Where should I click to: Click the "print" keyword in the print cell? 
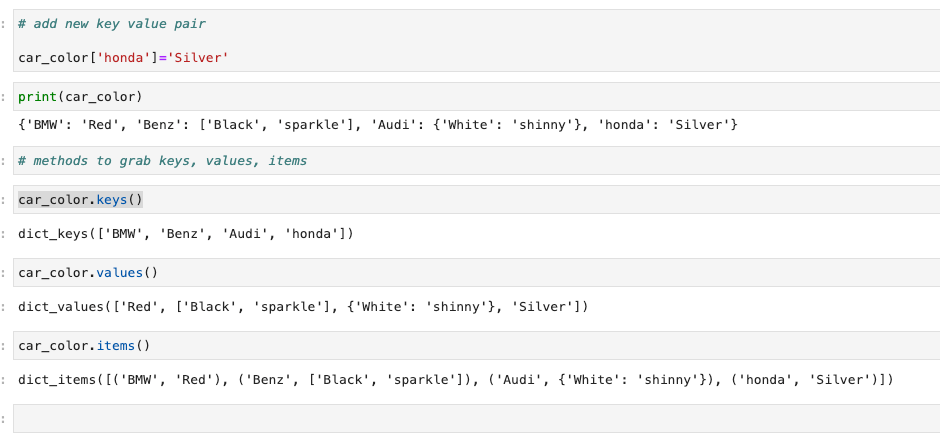[37, 97]
